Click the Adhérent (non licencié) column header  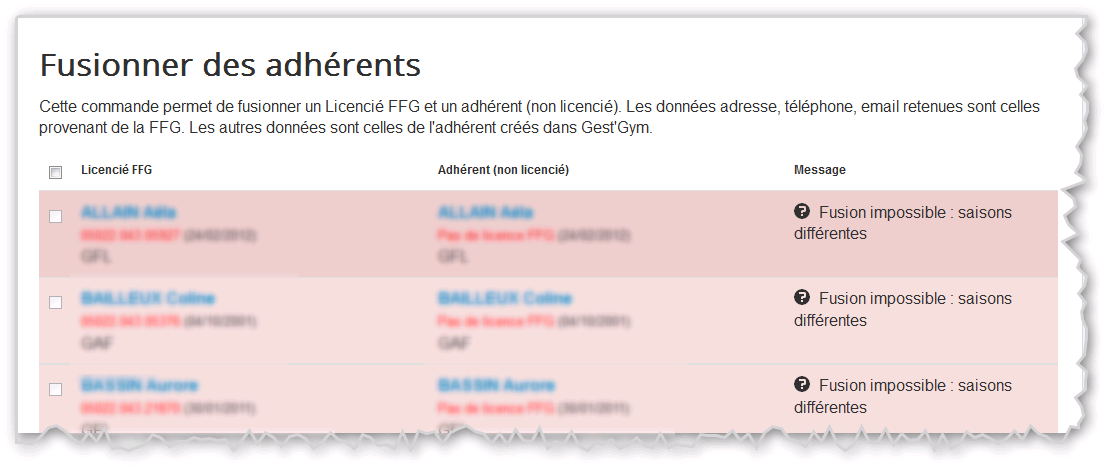pos(503,171)
